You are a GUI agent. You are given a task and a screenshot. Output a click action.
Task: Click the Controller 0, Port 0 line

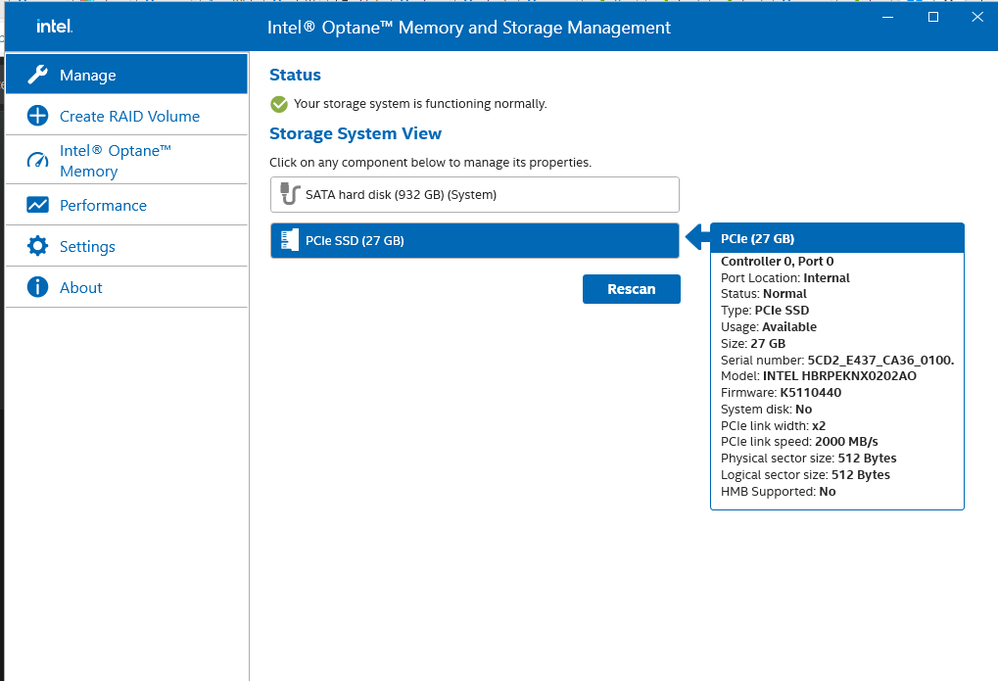(x=777, y=261)
